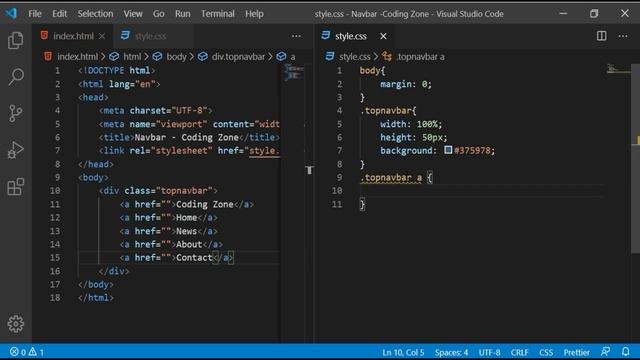
Task: Click the errors count icon in status bar
Action: (18, 351)
